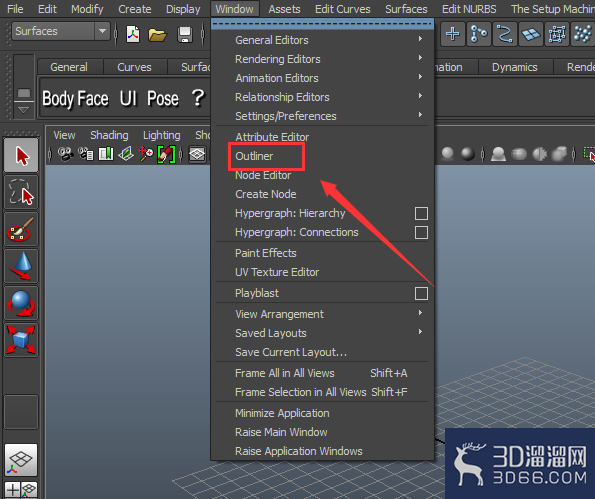
Task: Choose Node Editor from the menu
Action: [263, 175]
